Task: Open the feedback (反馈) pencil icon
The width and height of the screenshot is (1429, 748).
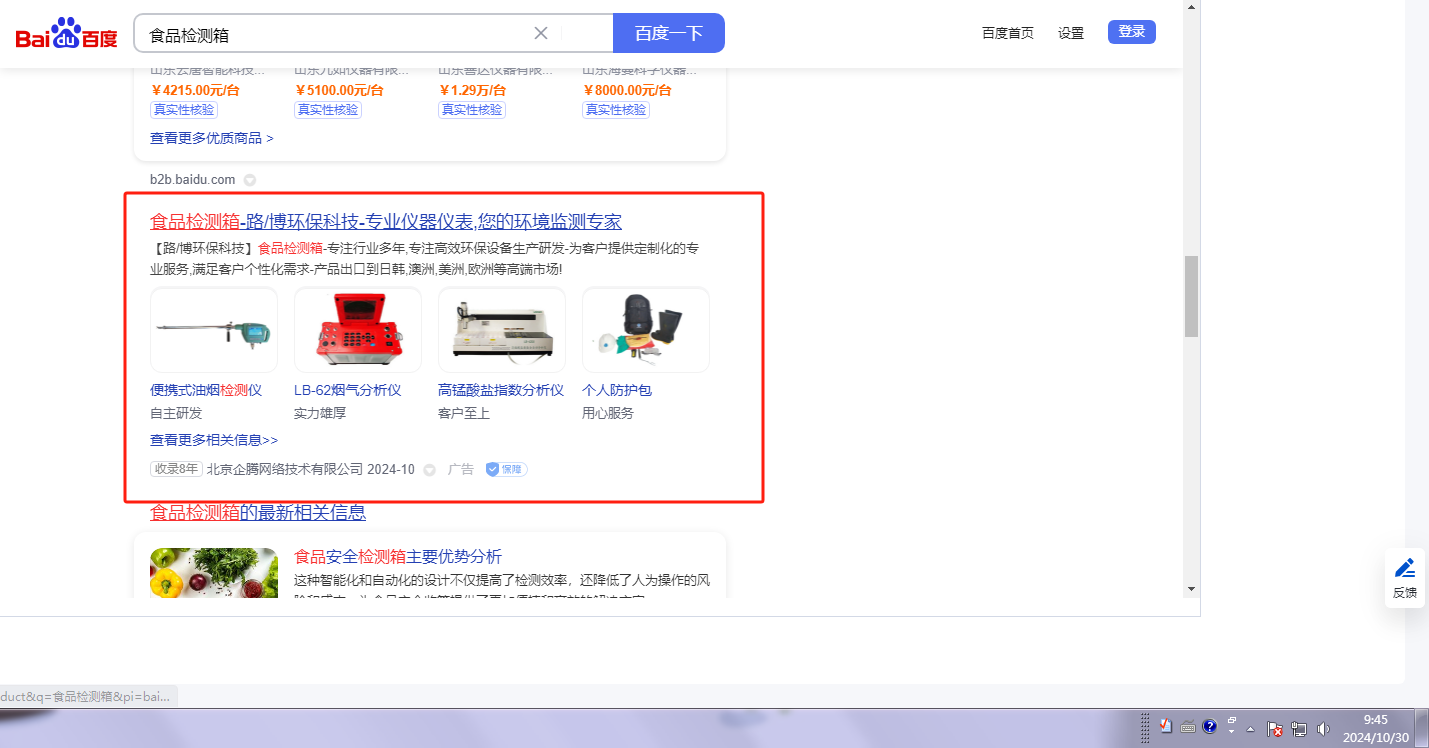Action: [1405, 568]
